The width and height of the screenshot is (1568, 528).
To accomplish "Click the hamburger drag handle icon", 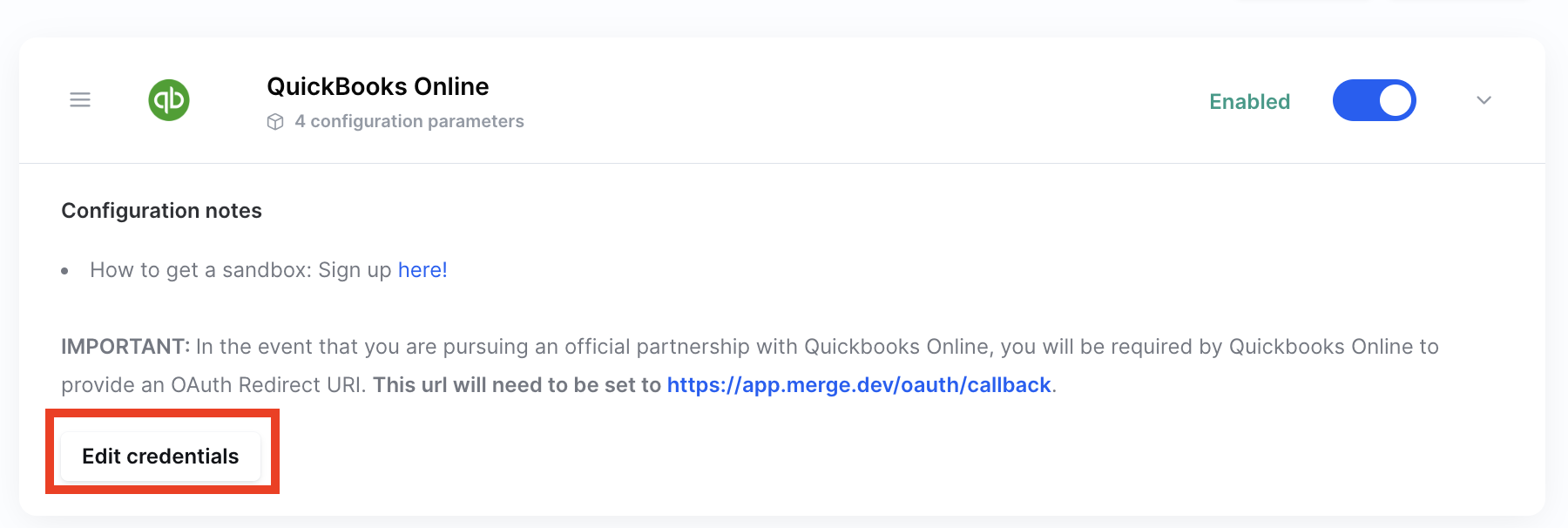I will [x=80, y=100].
